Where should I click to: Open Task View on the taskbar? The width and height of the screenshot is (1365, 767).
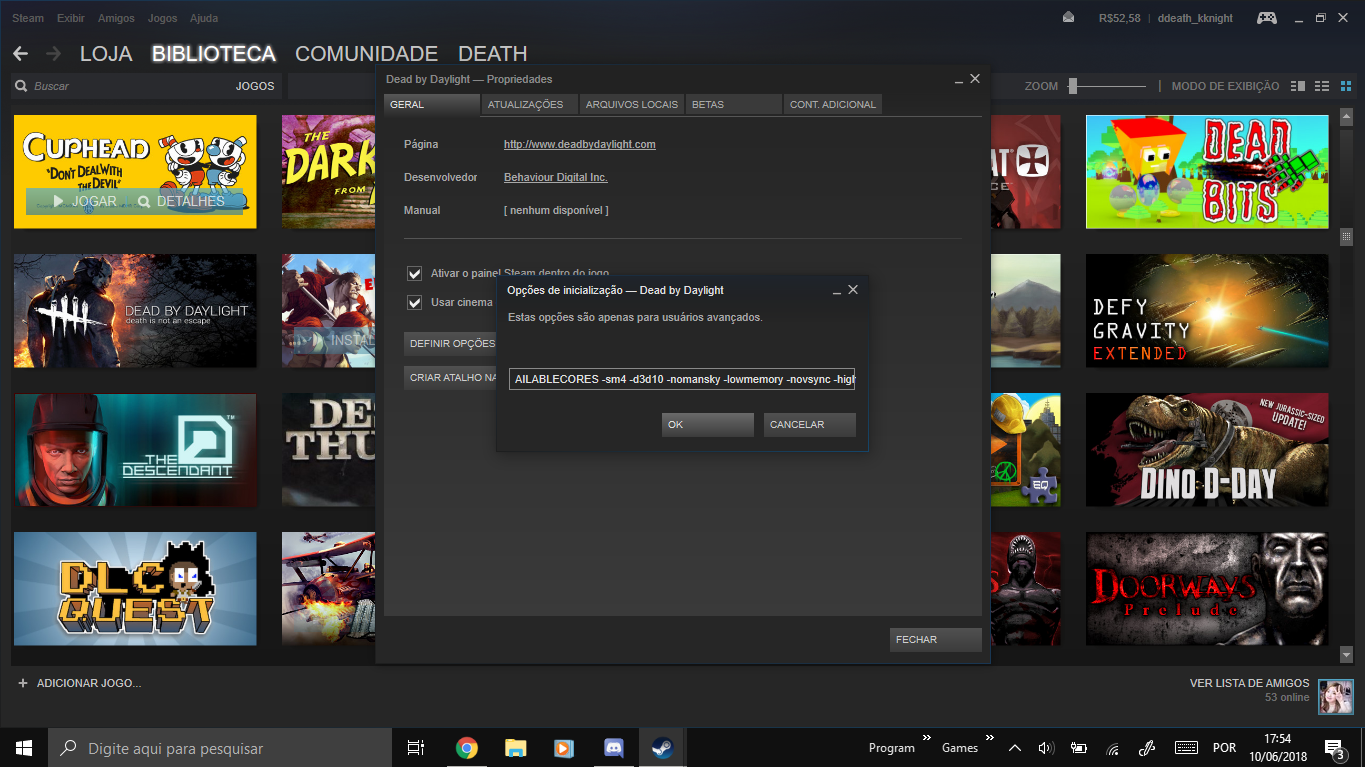(x=416, y=748)
